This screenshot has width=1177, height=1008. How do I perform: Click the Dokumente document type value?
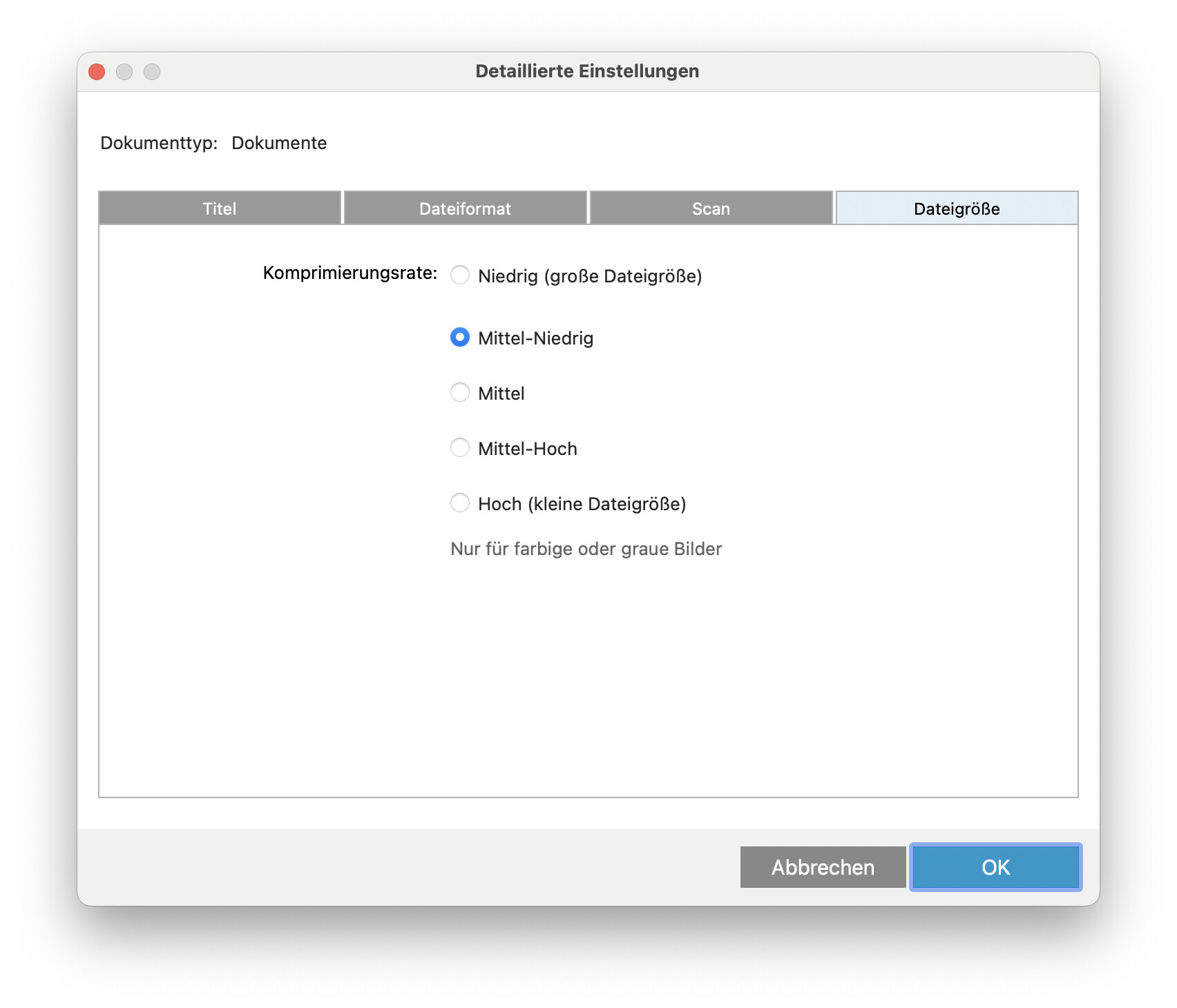point(279,143)
